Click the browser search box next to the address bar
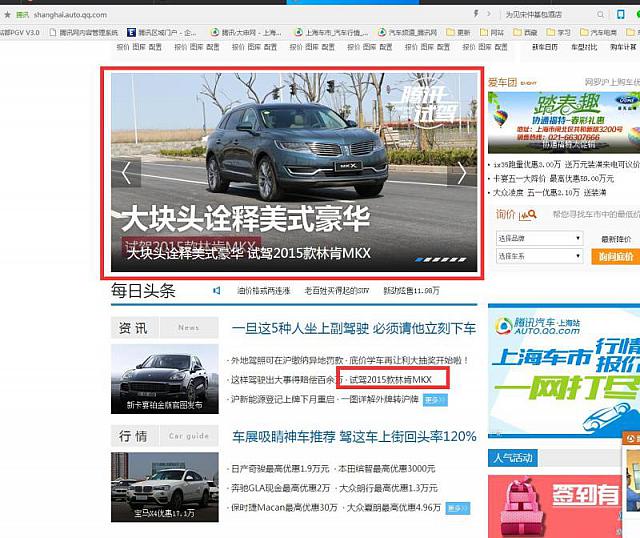The width and height of the screenshot is (640, 538). point(549,15)
